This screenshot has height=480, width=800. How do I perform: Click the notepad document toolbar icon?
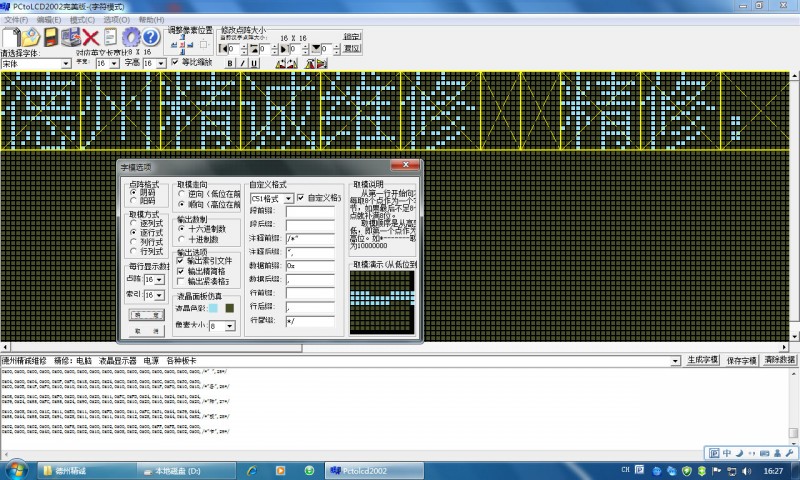tap(110, 37)
